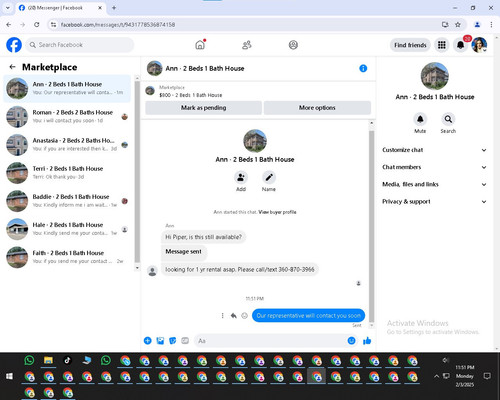Open Faith - 2 Beds 1 Bath House chat
Screen dimensions: 500x400
coord(67,257)
